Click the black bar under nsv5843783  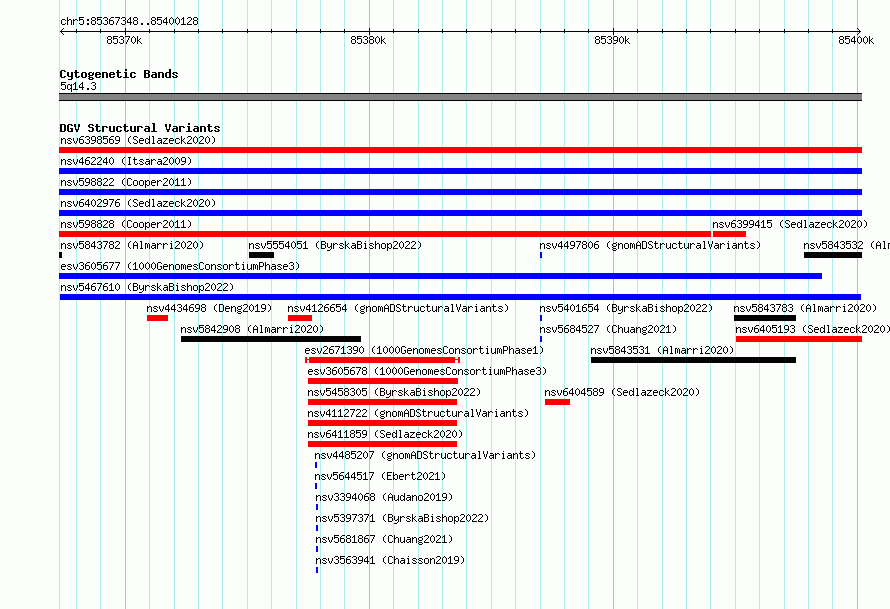click(x=765, y=318)
